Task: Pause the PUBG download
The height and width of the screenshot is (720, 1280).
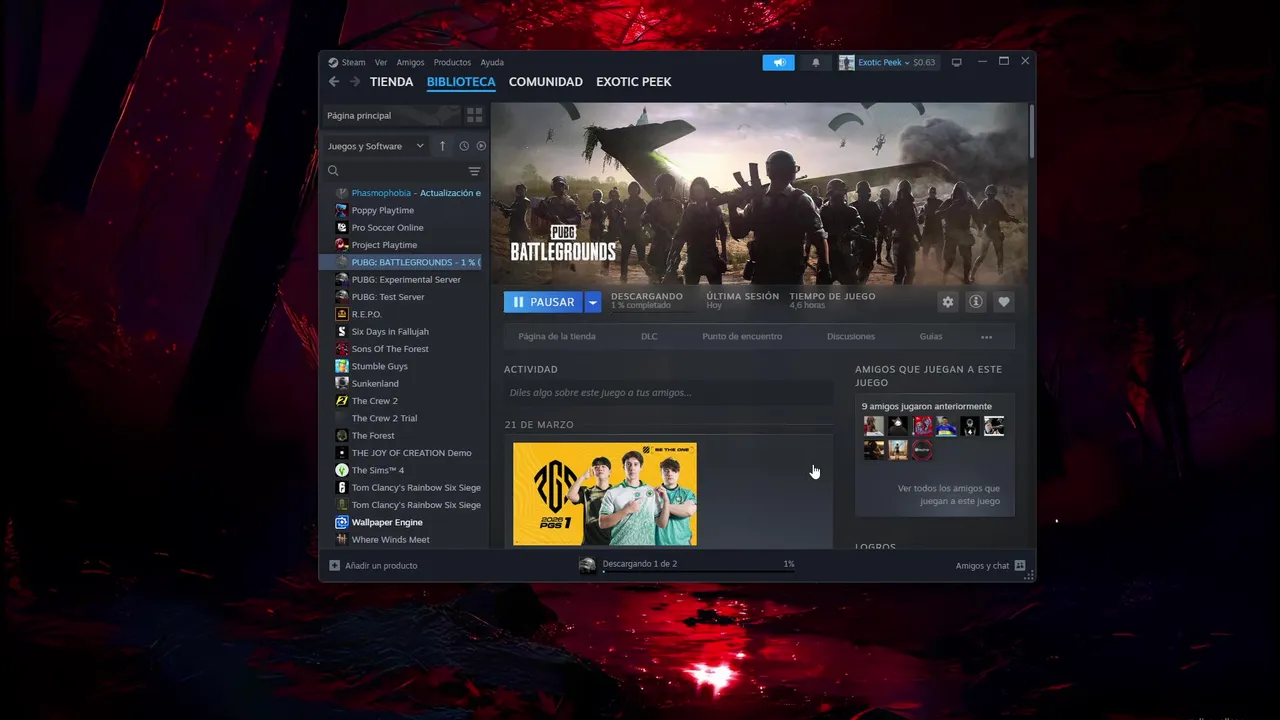Action: 544,302
